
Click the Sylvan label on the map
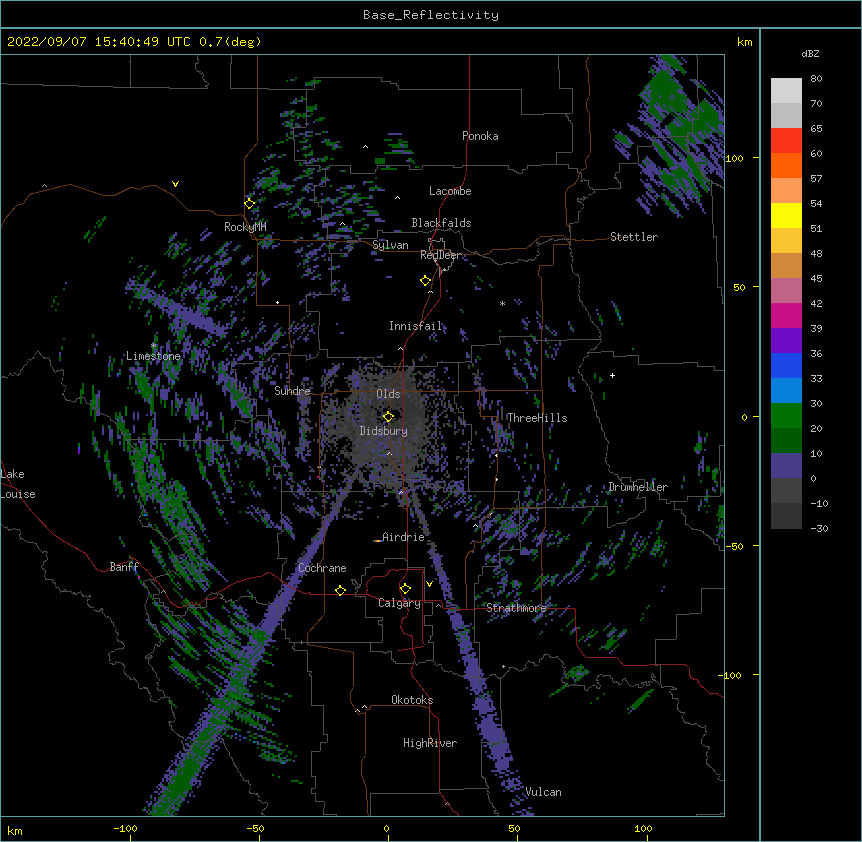click(x=390, y=245)
